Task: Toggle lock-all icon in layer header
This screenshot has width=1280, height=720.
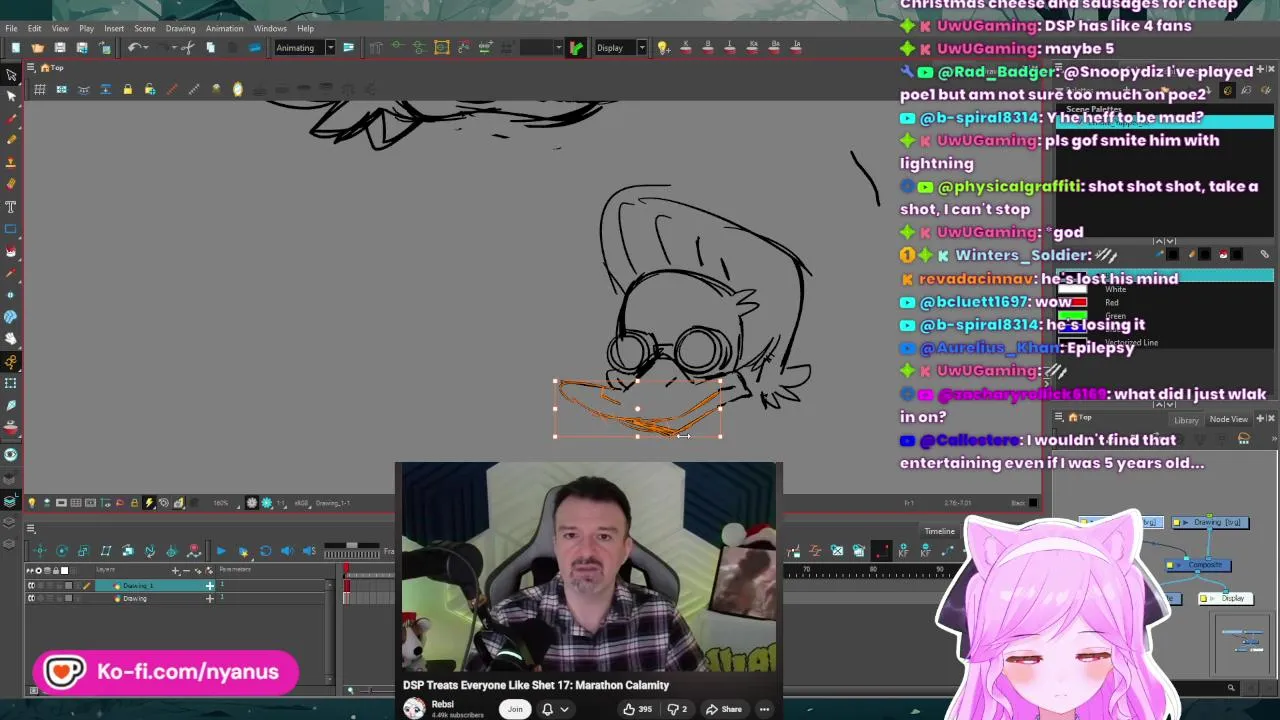Action: pos(56,571)
